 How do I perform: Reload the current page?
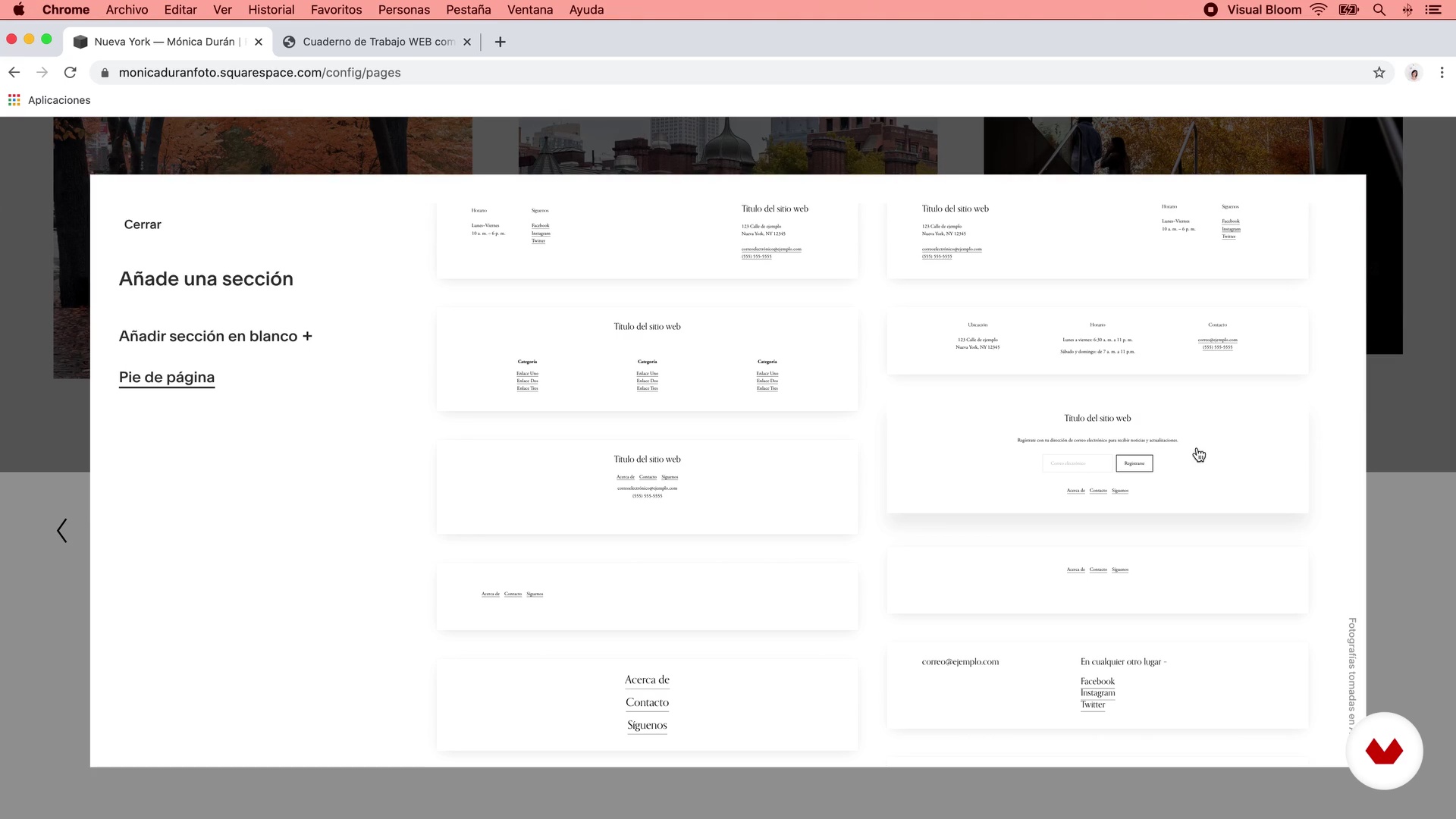tap(70, 73)
